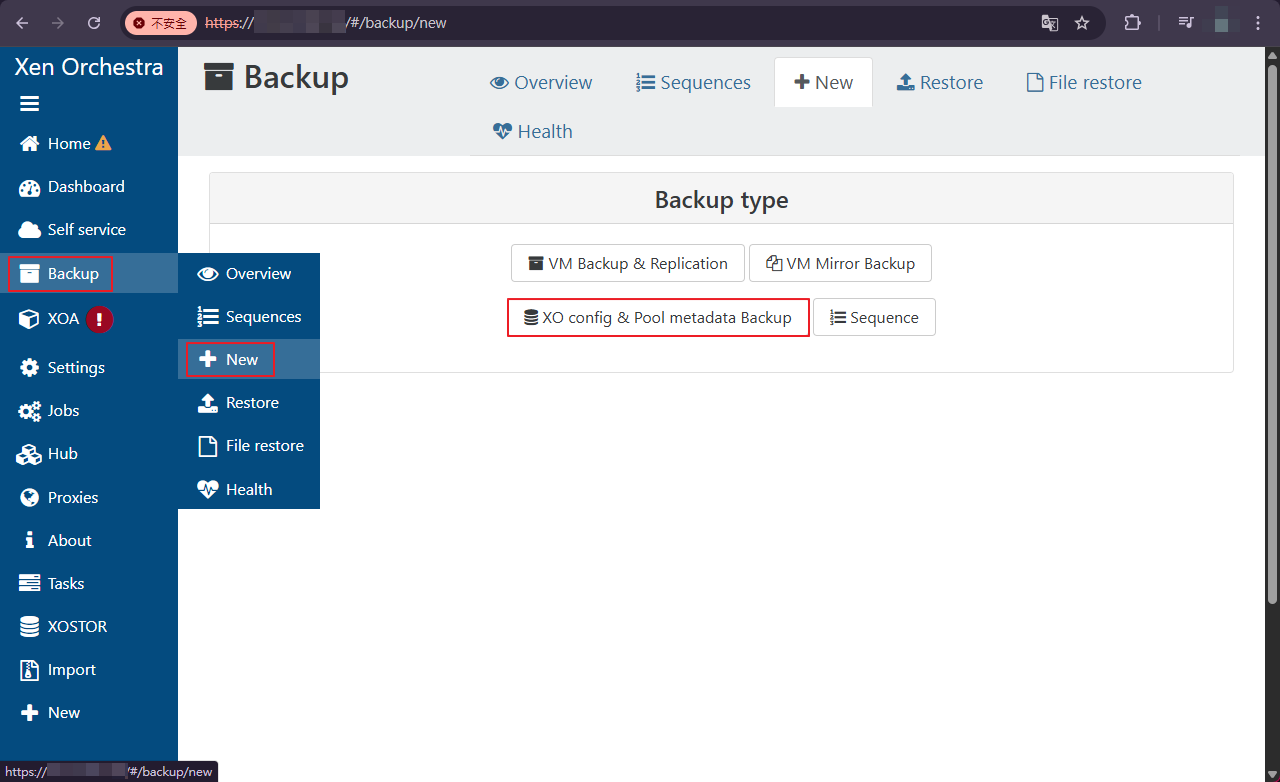Click the not secure site warning badge
The height and width of the screenshot is (782, 1280).
161,23
